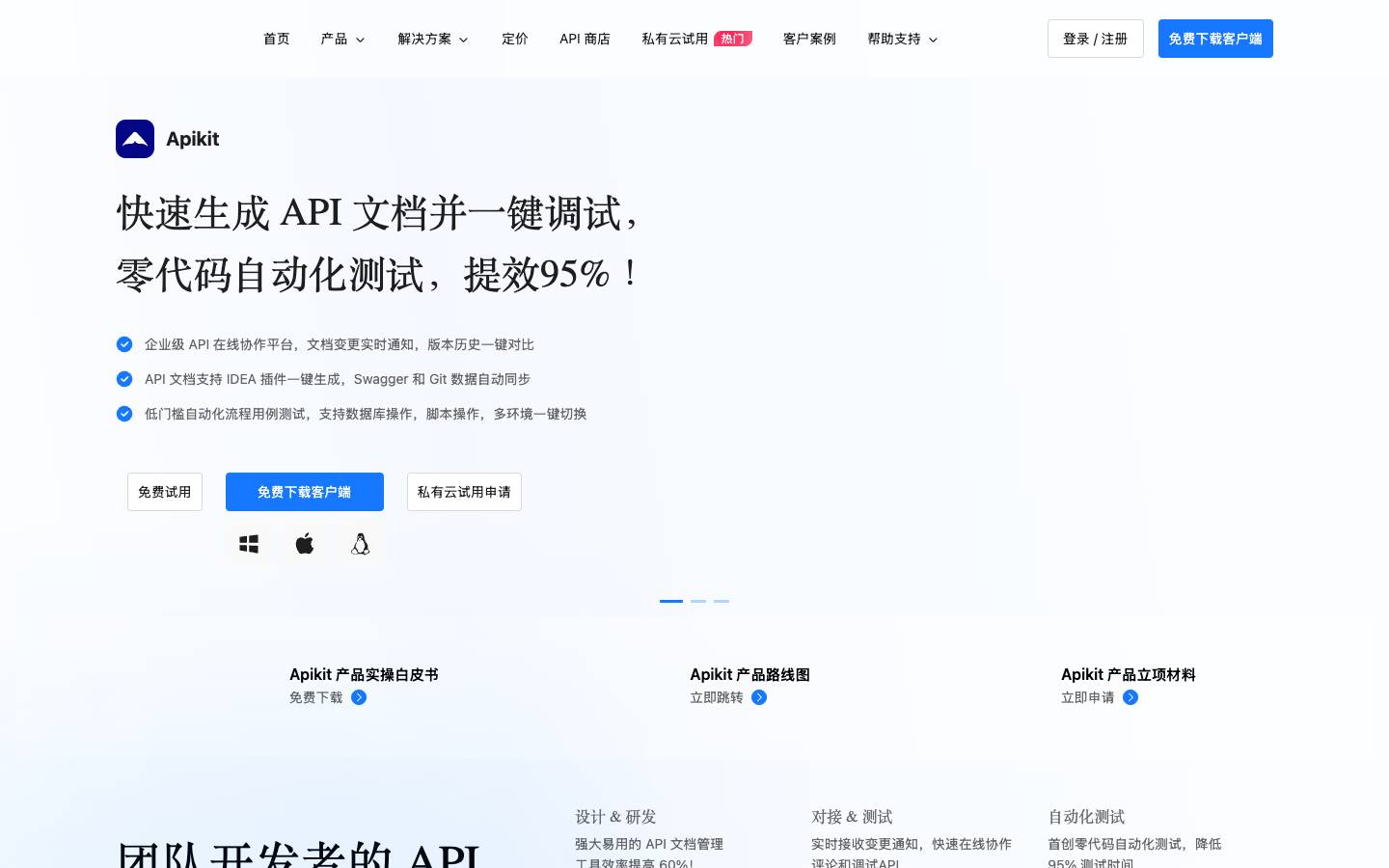
Task: Click the 低门槛自动化流程用例测试 bullet line
Action: pos(366,414)
